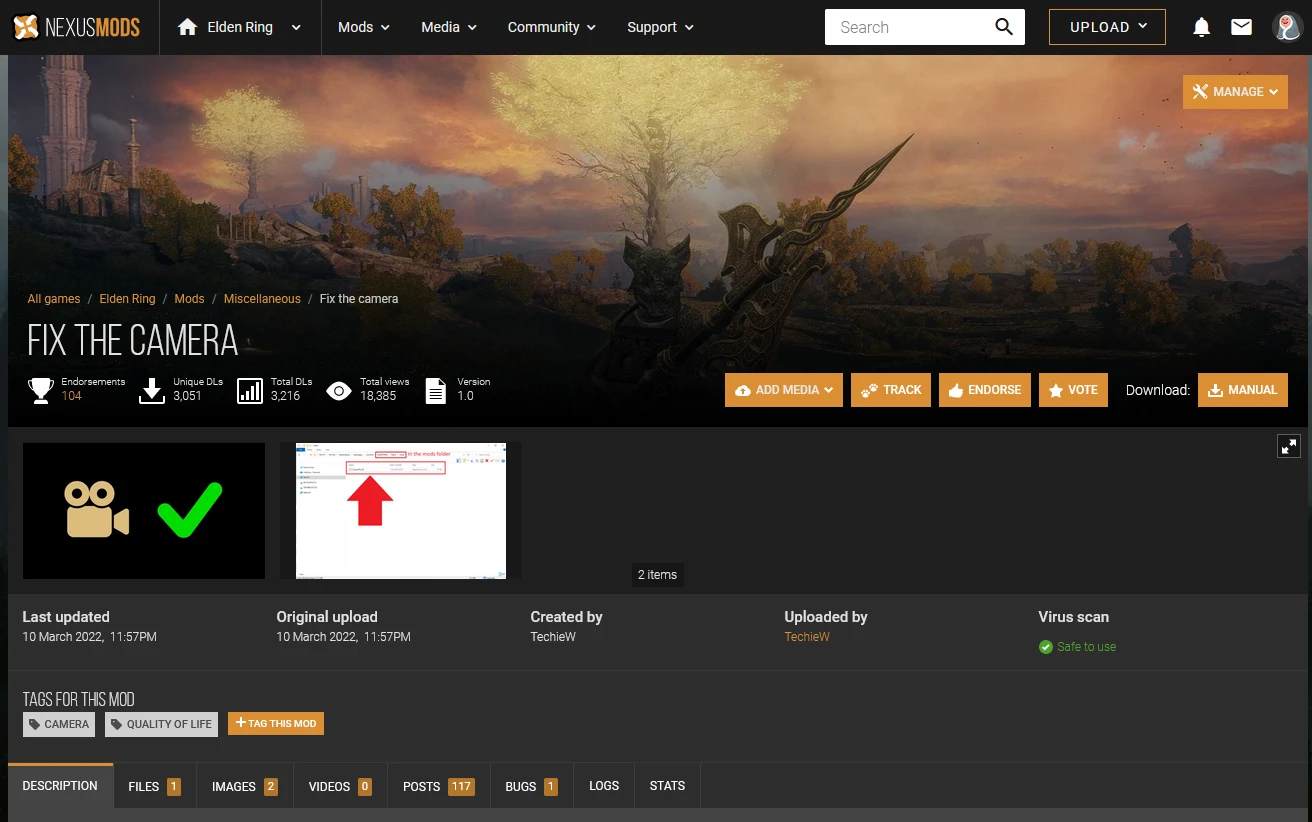
Task: Switch to the Files tab
Action: click(x=154, y=786)
